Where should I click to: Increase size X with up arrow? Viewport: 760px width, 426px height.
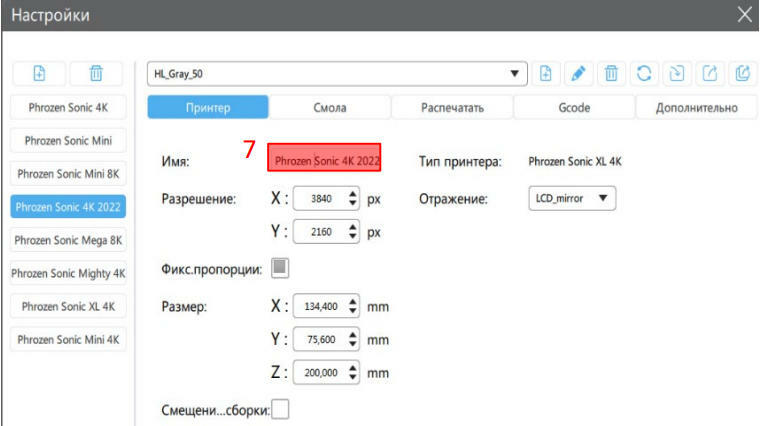[x=353, y=301]
